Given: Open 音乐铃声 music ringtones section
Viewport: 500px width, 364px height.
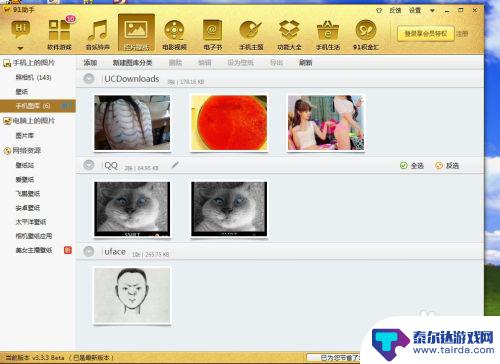Looking at the screenshot, I should pos(98,34).
